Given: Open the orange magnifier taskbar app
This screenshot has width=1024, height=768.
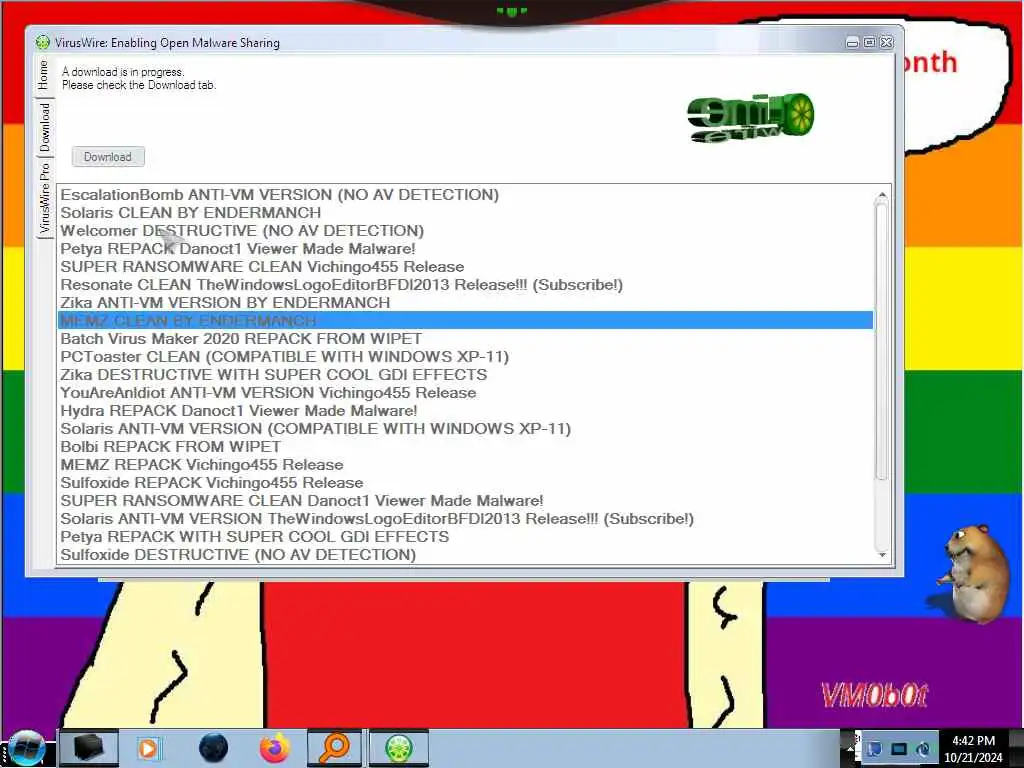Looking at the screenshot, I should coord(334,748).
